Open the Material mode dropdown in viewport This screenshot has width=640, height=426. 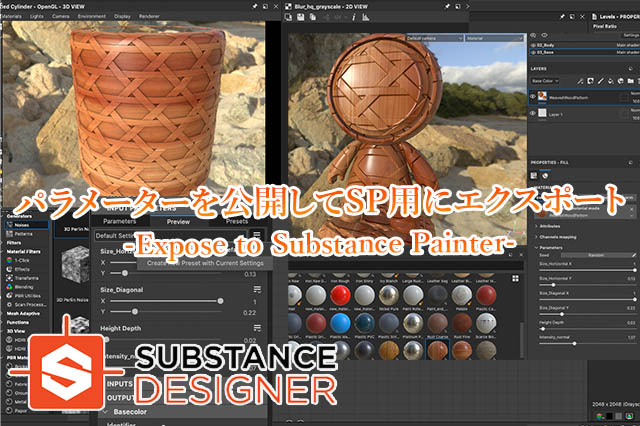pos(494,38)
